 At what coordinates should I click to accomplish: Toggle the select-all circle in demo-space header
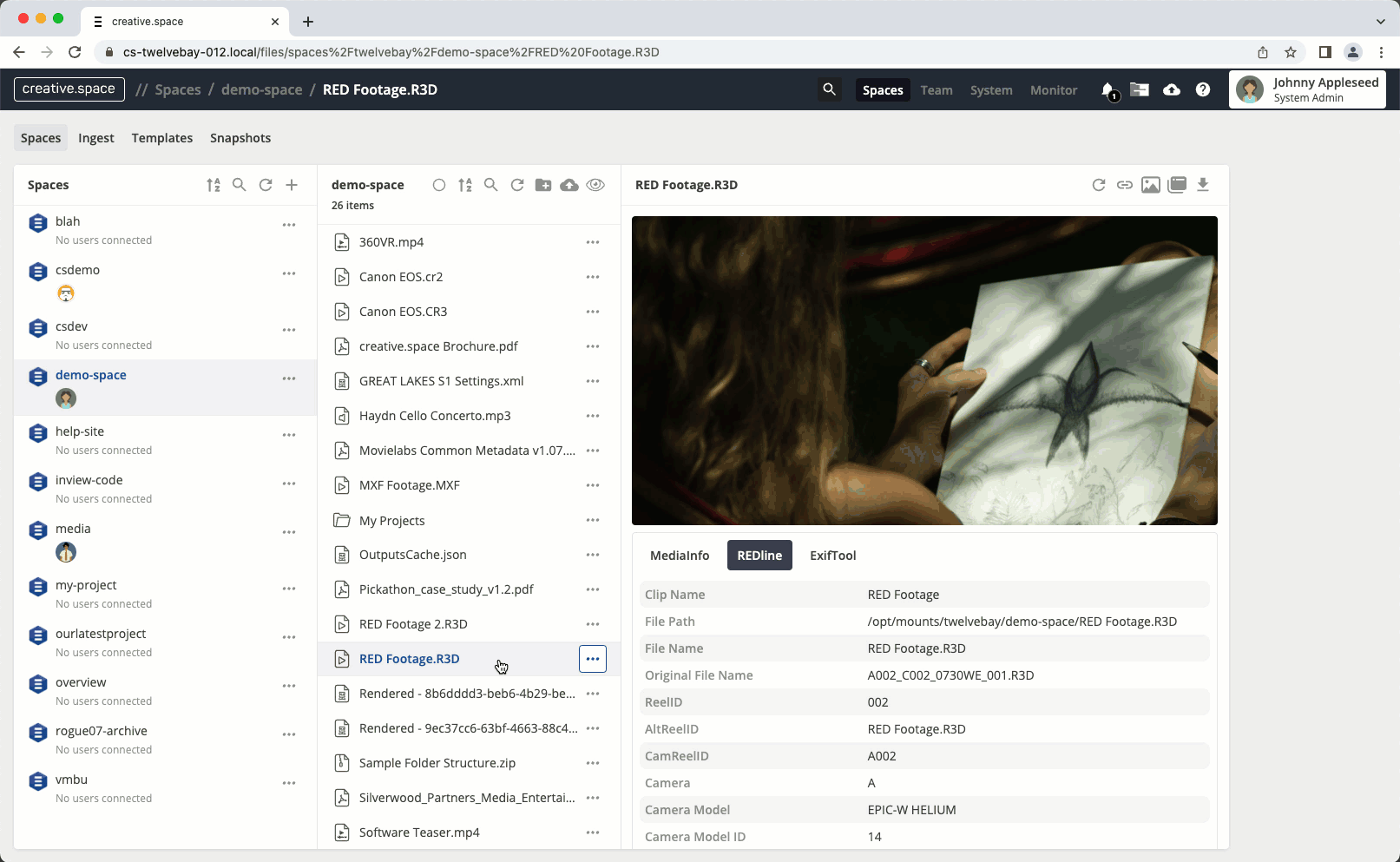439,185
